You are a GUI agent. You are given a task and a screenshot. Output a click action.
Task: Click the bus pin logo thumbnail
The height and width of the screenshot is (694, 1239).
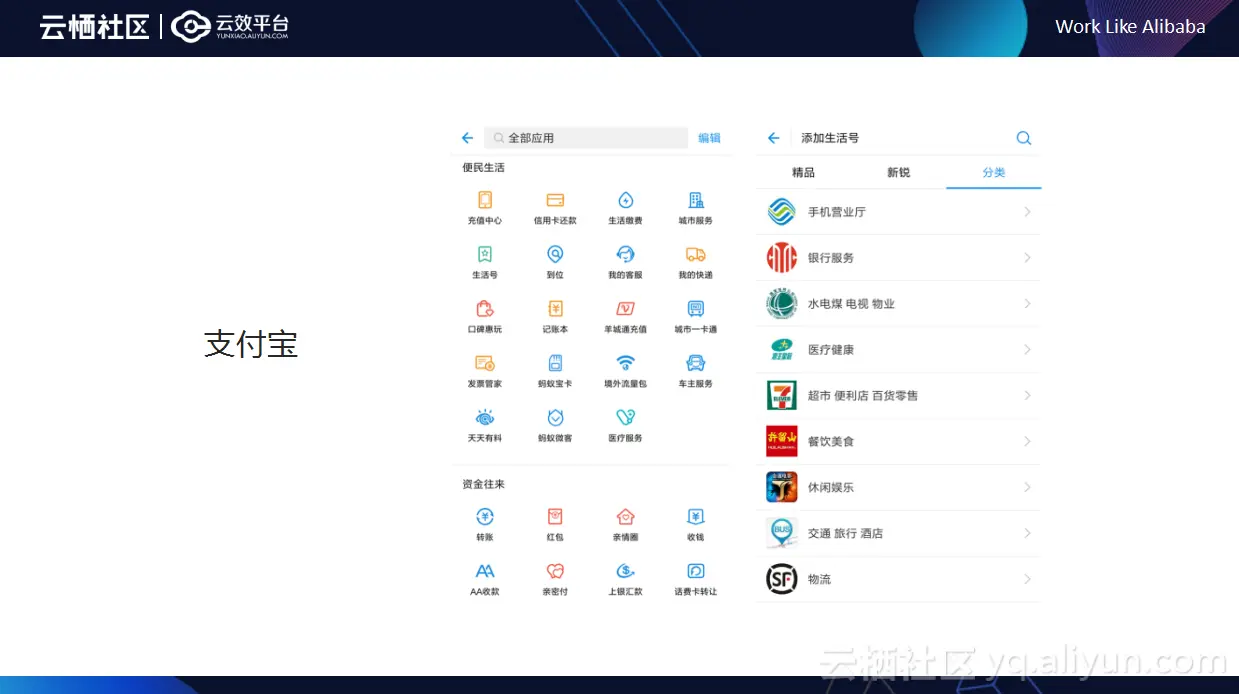click(x=781, y=533)
